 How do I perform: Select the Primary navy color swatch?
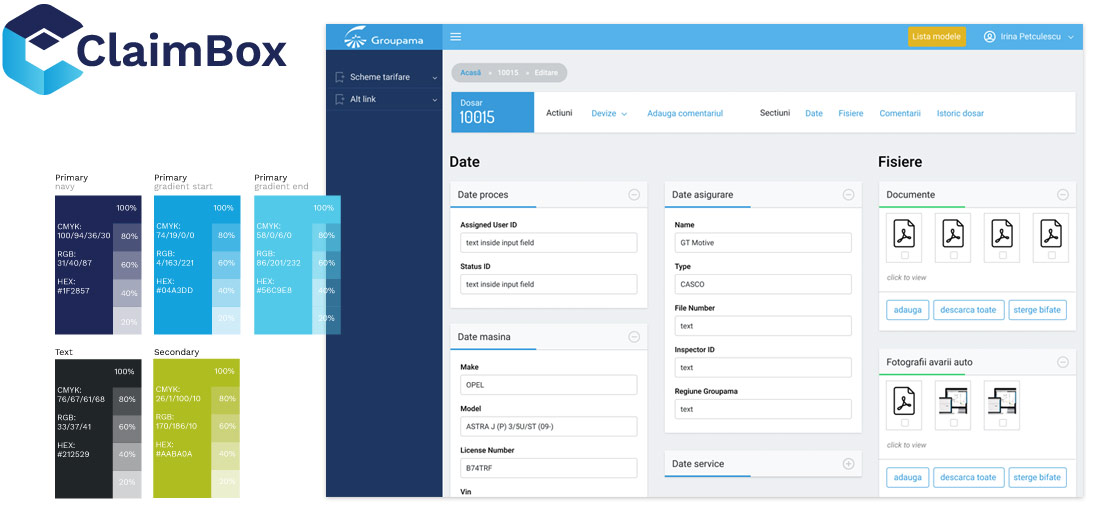click(98, 265)
